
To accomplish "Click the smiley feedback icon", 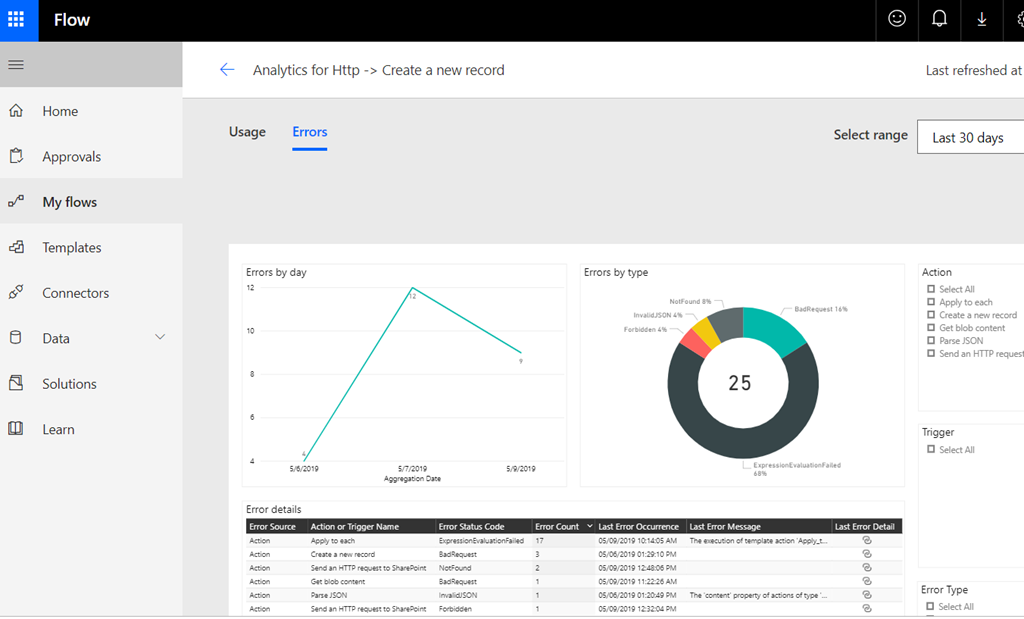I will click(897, 19).
